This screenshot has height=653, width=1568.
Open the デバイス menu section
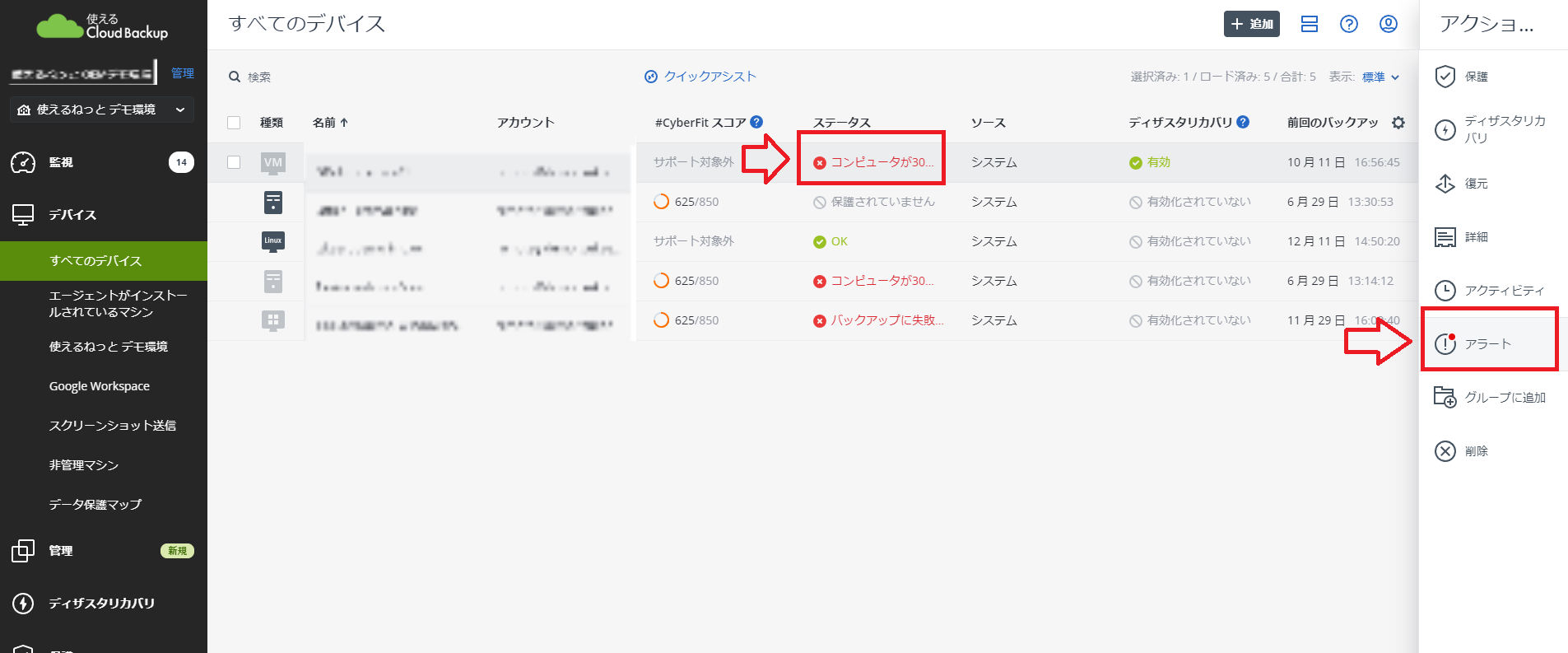click(72, 215)
